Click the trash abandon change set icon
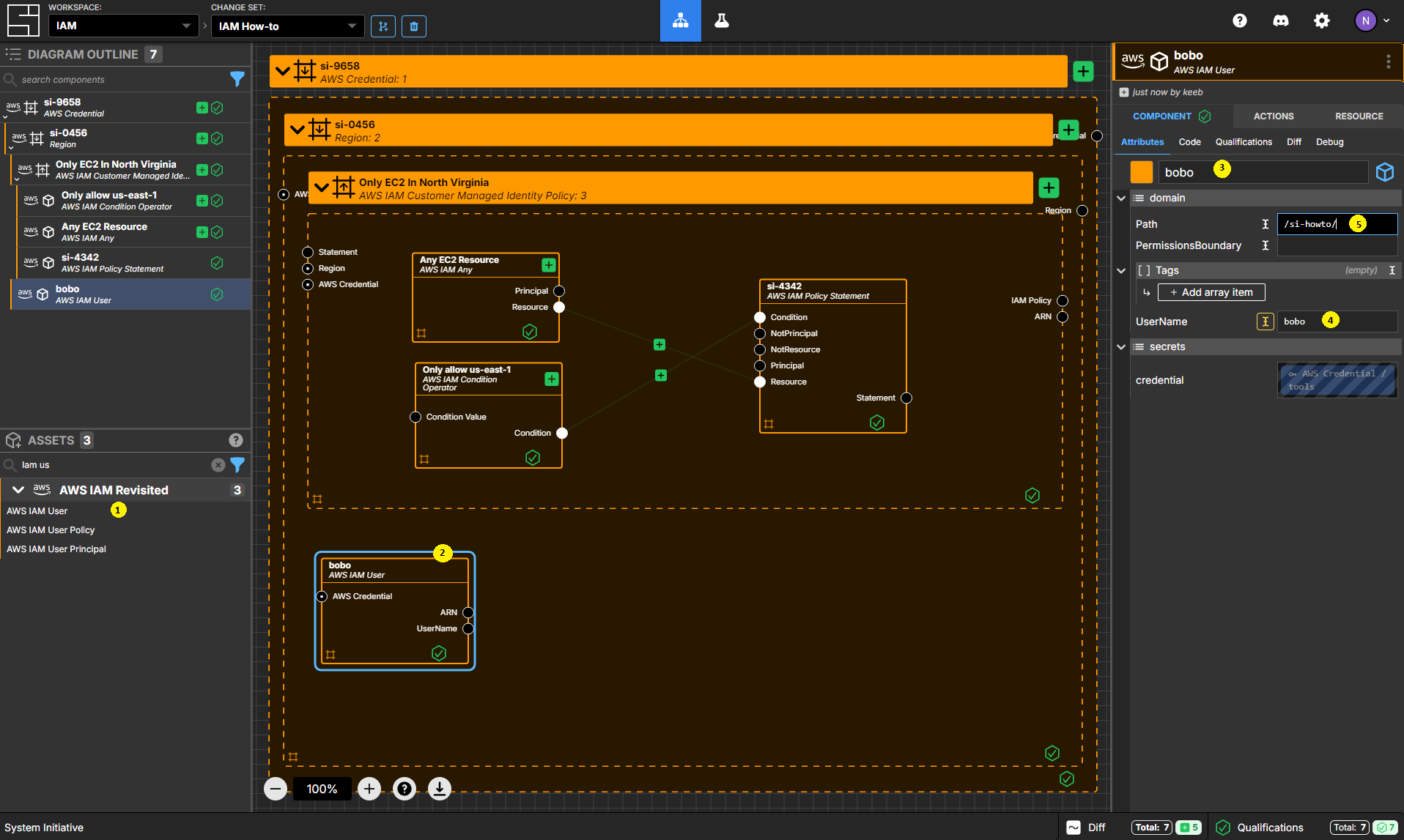Image resolution: width=1404 pixels, height=840 pixels. [414, 26]
